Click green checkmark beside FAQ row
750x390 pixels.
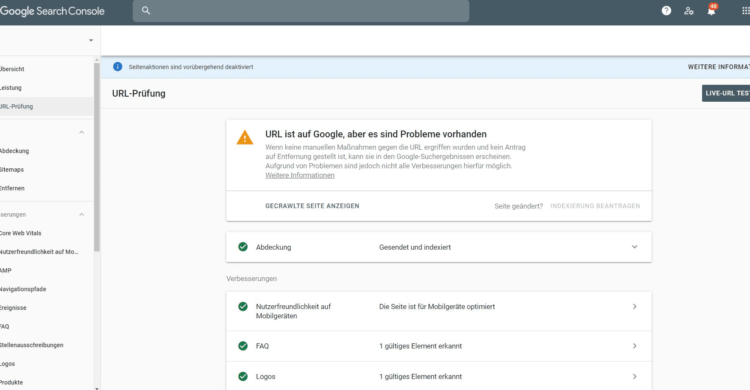243,345
